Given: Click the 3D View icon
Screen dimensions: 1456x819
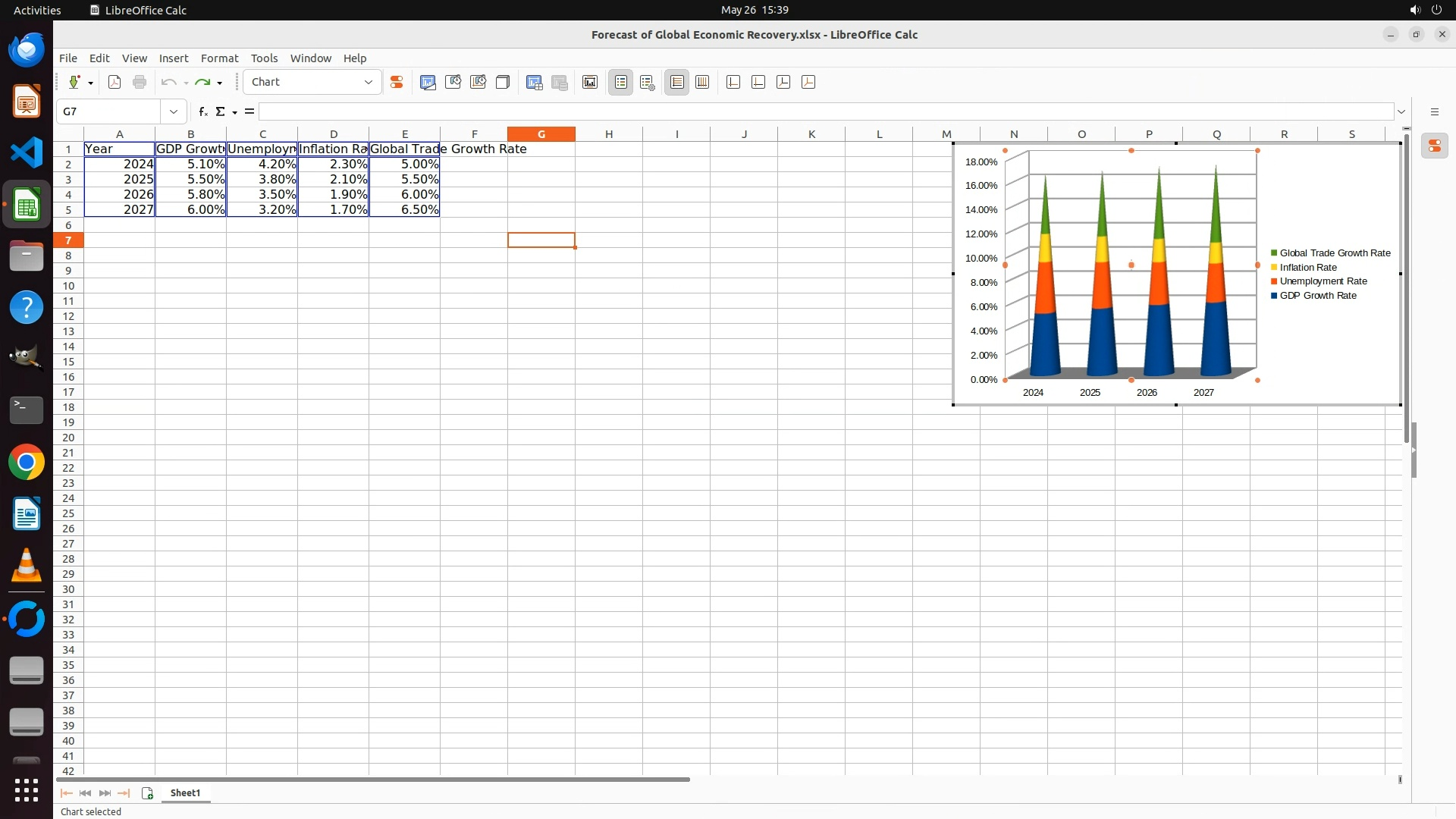Looking at the screenshot, I should [x=503, y=82].
